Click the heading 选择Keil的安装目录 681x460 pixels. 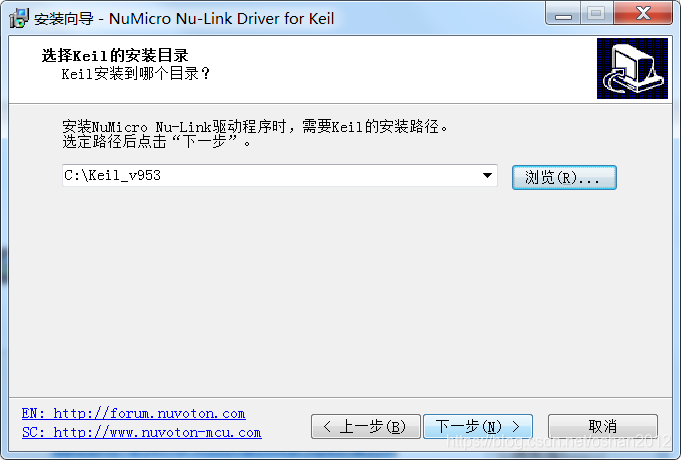(115, 56)
